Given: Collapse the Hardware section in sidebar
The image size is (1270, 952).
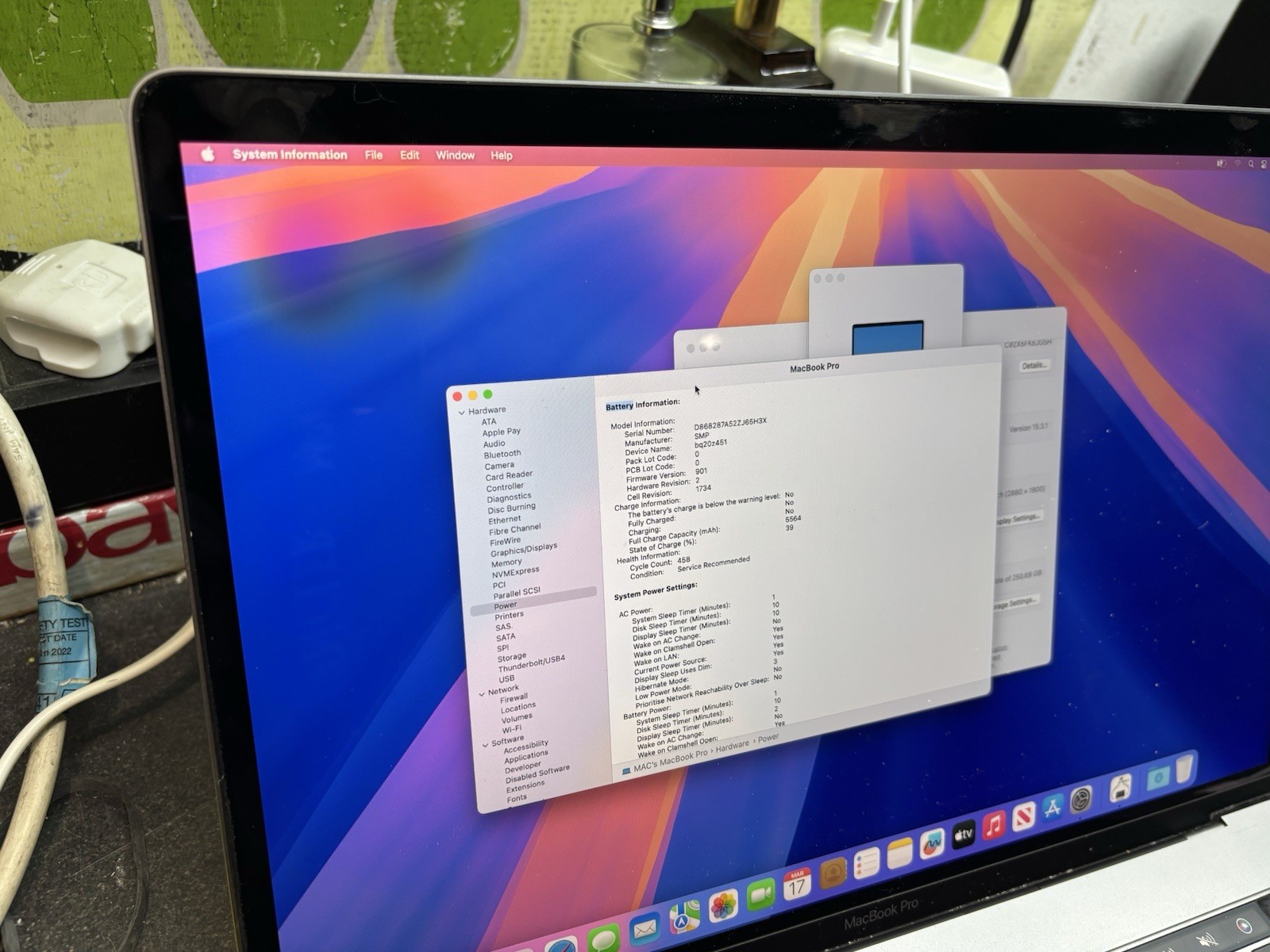Looking at the screenshot, I should pyautogui.click(x=461, y=413).
